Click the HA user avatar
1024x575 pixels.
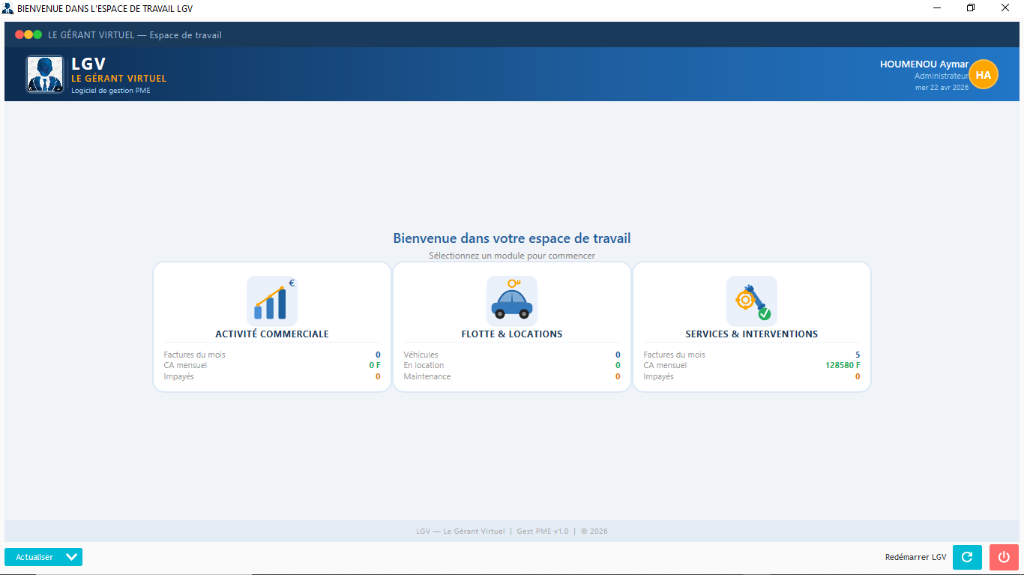pos(983,74)
